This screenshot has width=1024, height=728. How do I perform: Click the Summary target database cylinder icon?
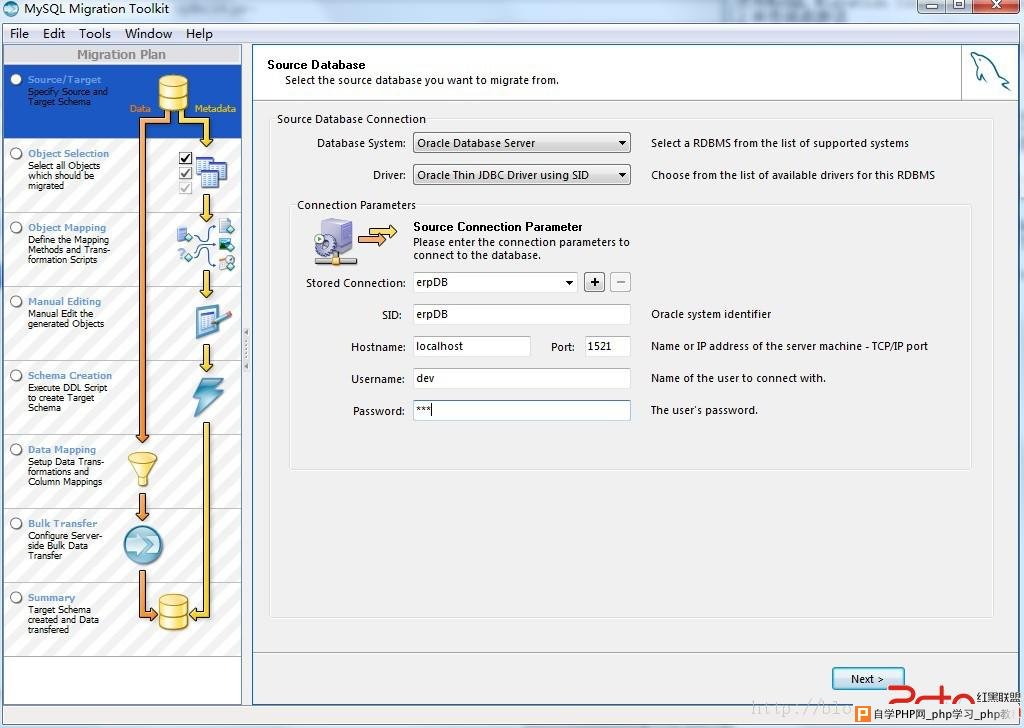pyautogui.click(x=173, y=612)
